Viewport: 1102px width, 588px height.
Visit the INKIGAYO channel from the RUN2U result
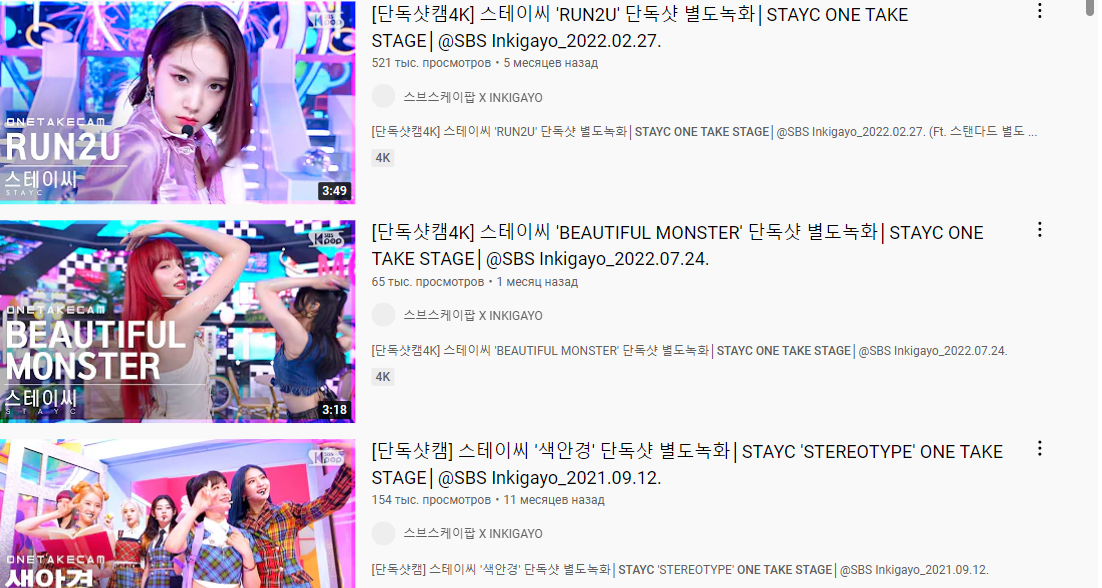click(x=473, y=98)
